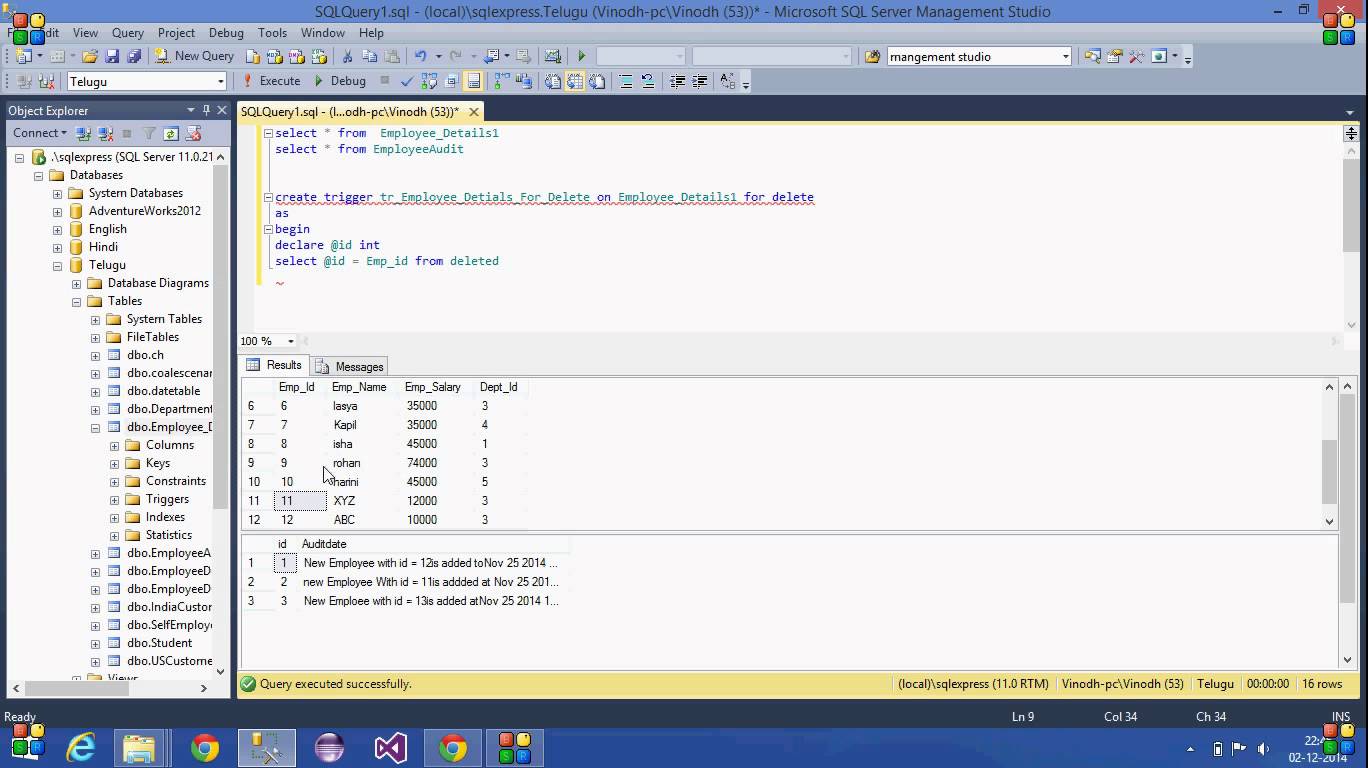
Task: Click the Cut scissors icon
Action: (x=347, y=56)
